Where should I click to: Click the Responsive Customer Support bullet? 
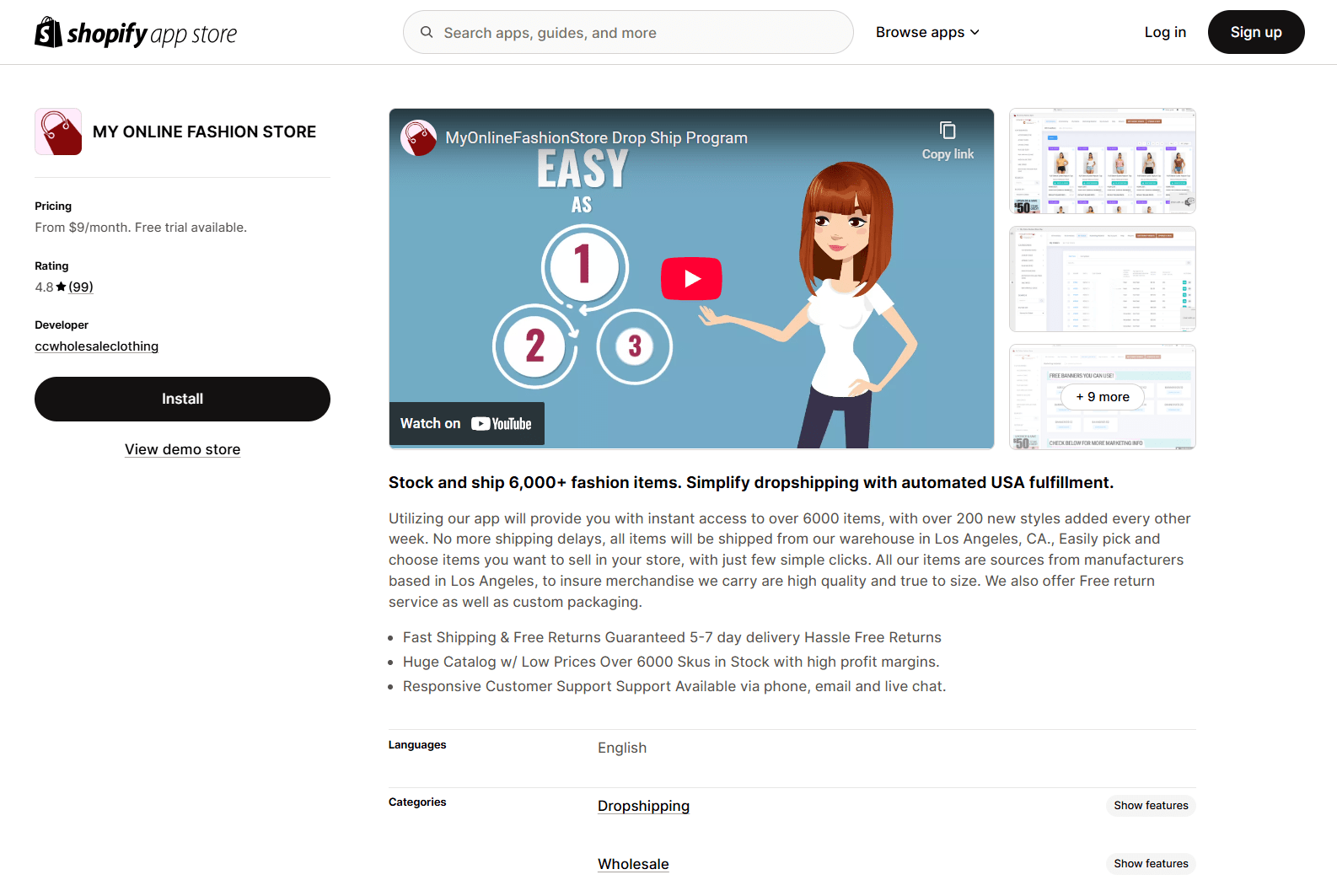674,686
